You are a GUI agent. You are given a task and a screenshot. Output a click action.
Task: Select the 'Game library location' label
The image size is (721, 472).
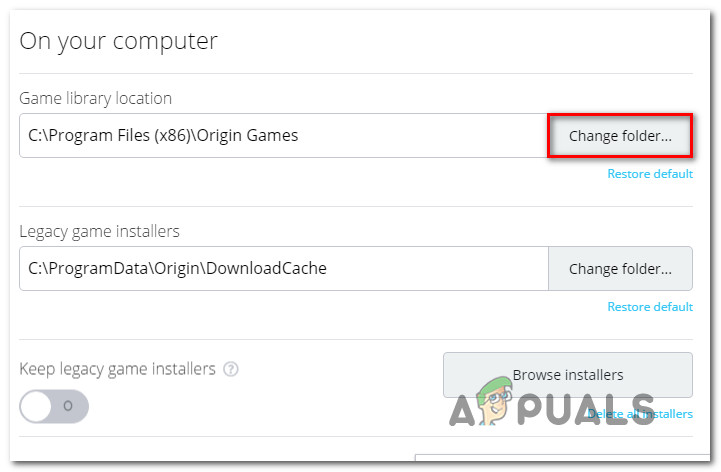click(96, 98)
